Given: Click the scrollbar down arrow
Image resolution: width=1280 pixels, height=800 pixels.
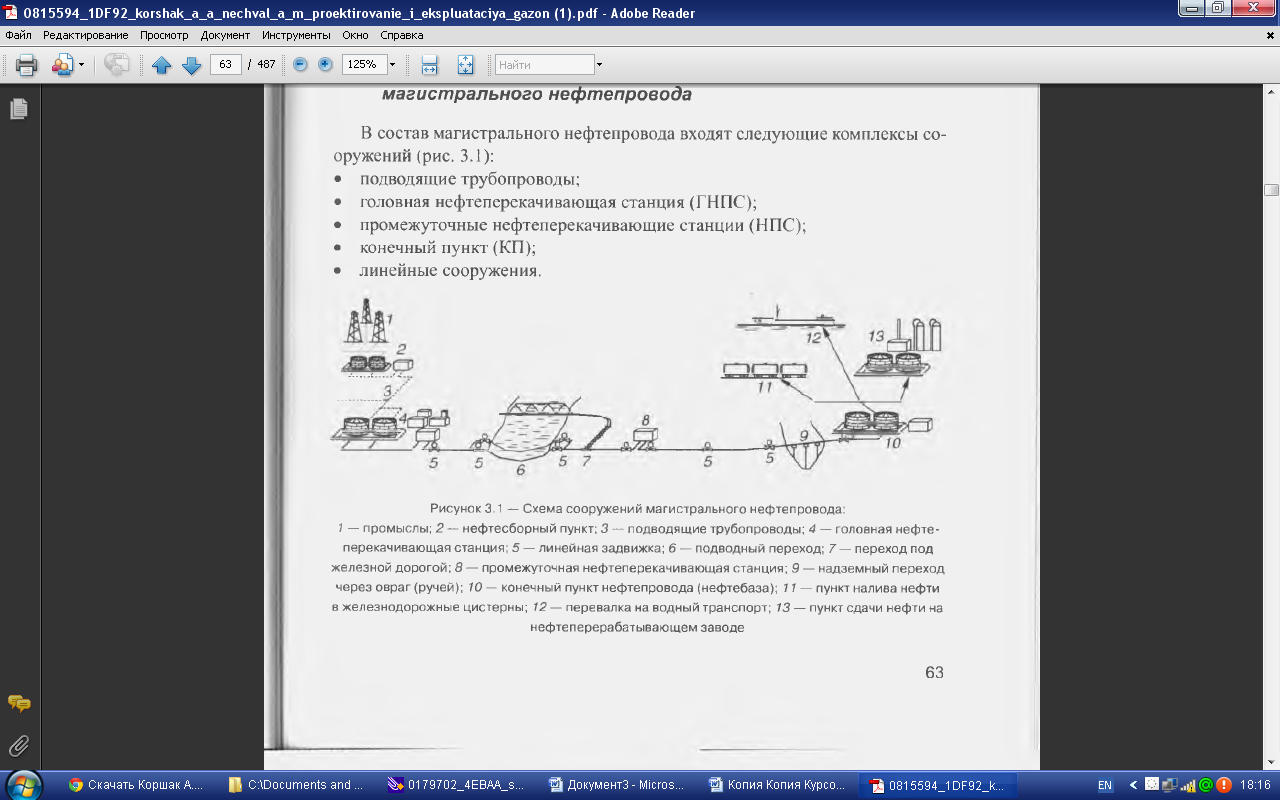Looking at the screenshot, I should 1271,762.
